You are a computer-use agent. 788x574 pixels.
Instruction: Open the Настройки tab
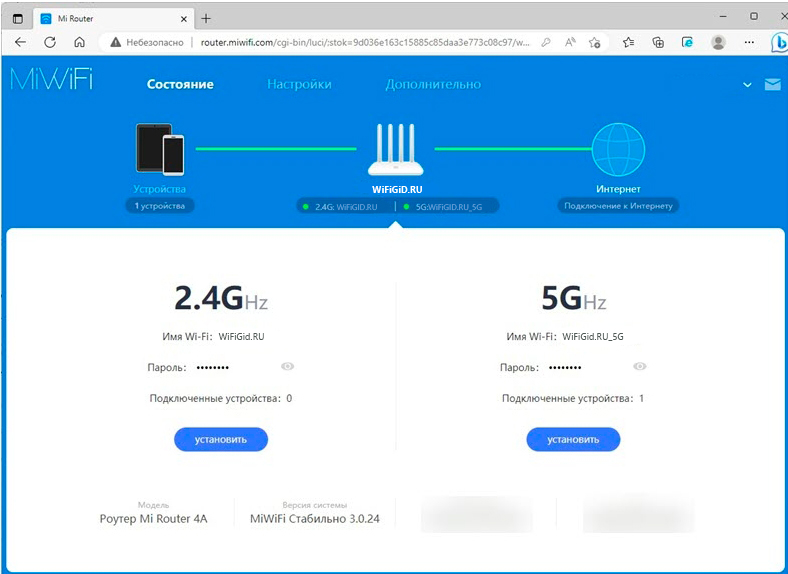tap(299, 84)
